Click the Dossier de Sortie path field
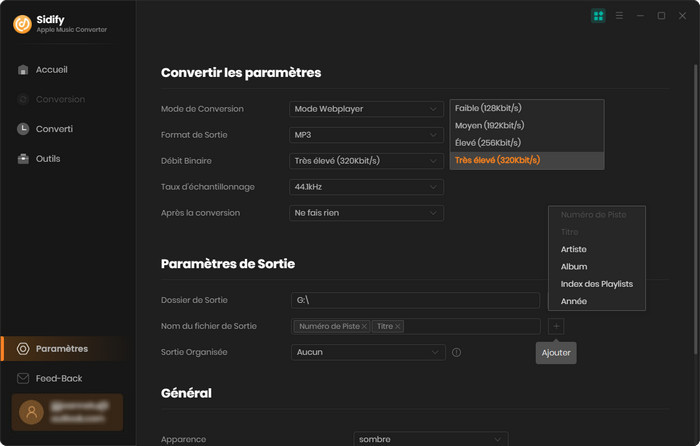 (415, 300)
